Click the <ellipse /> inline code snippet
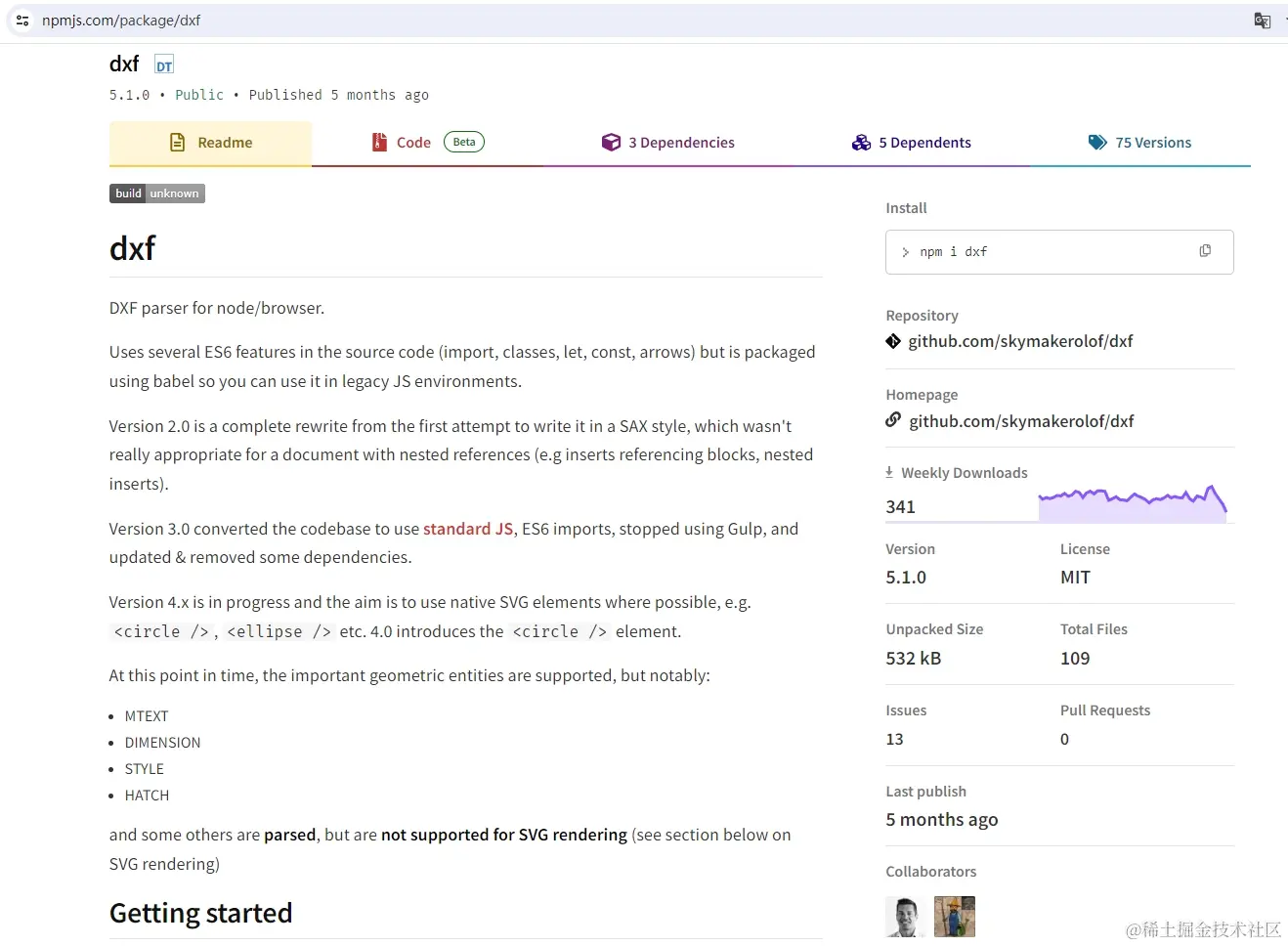This screenshot has width=1288, height=946. (x=279, y=631)
